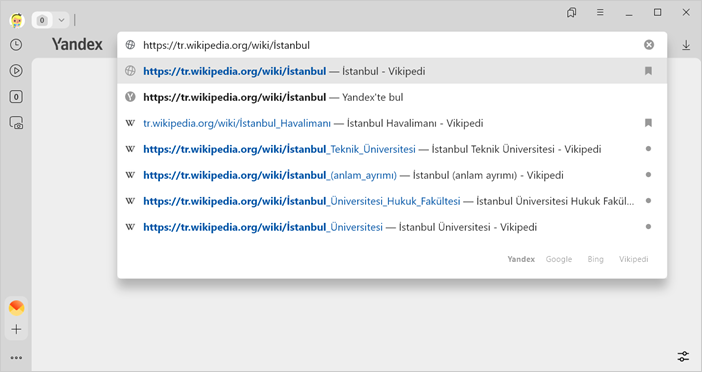Switch search engine to Vikipedi
Image resolution: width=702 pixels, height=372 pixels.
634,259
